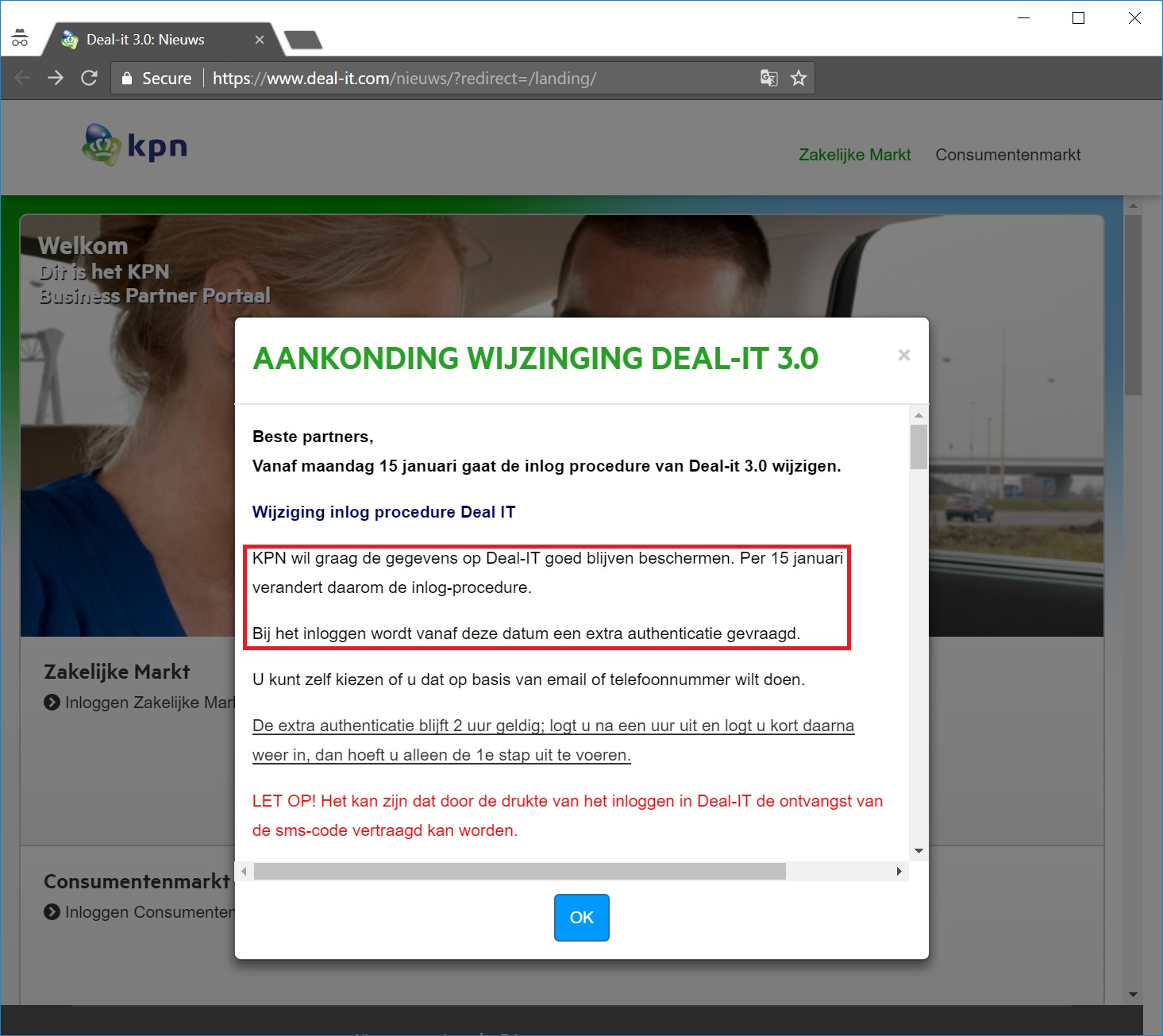Click the 'Zakelijke Markt' section heading
This screenshot has width=1163, height=1036.
click(117, 672)
